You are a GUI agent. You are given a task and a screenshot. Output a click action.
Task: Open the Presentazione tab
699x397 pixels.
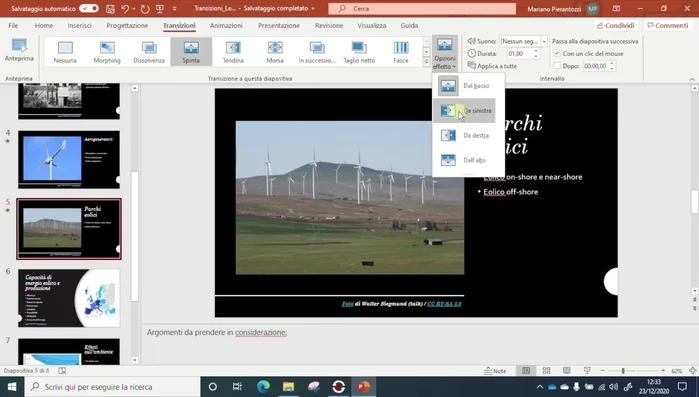[279, 25]
